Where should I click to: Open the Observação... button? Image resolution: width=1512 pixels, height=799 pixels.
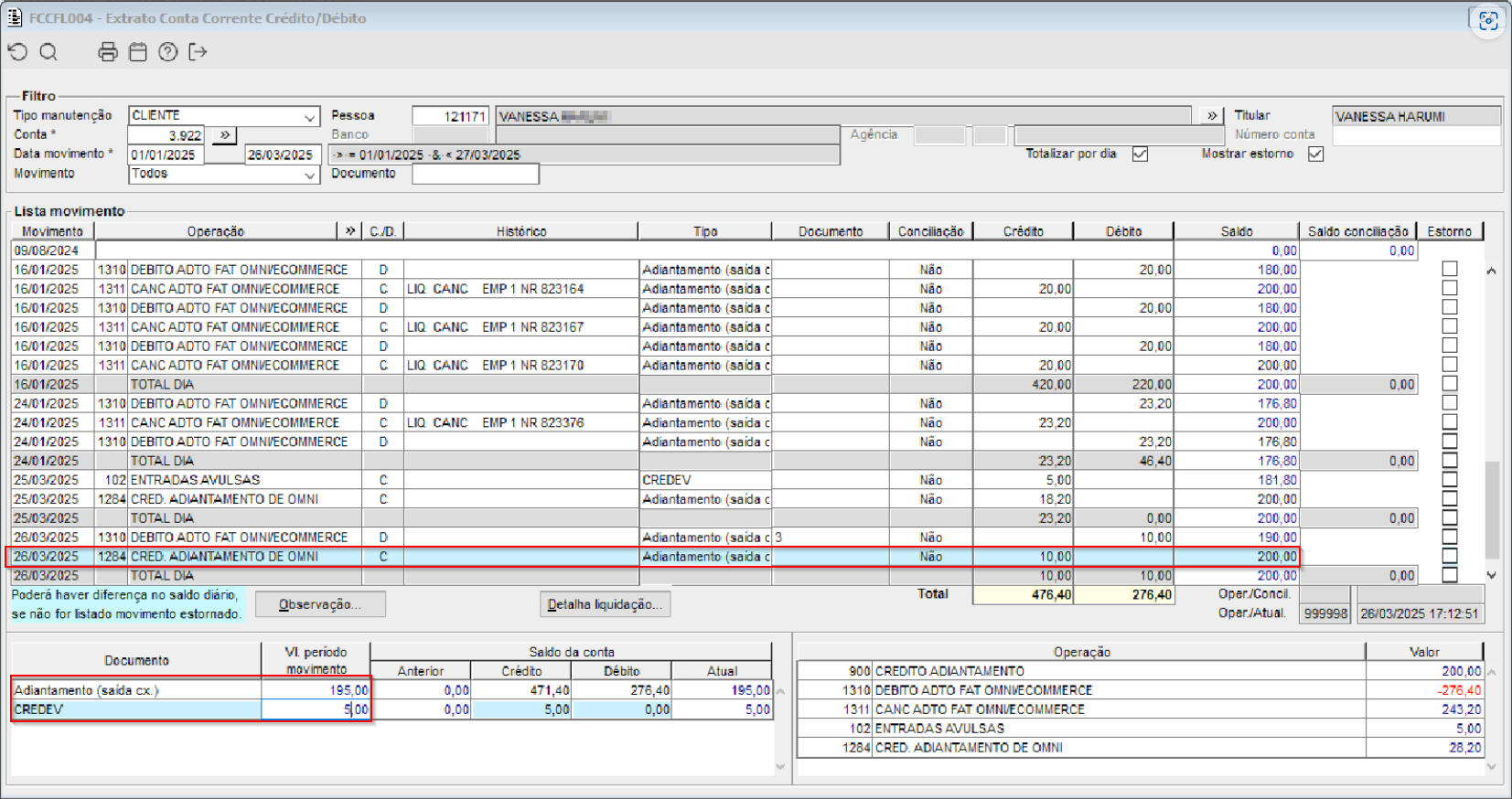(x=320, y=604)
